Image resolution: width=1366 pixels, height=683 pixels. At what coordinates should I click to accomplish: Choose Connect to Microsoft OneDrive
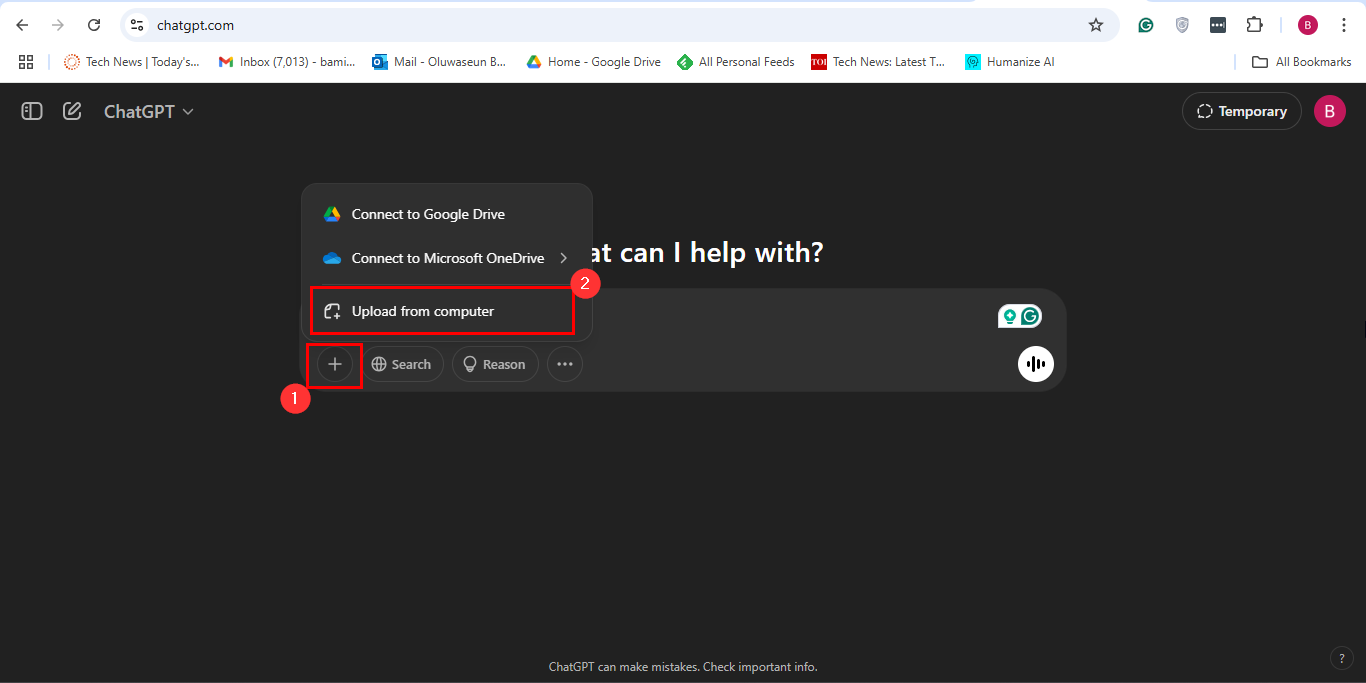[x=446, y=258]
